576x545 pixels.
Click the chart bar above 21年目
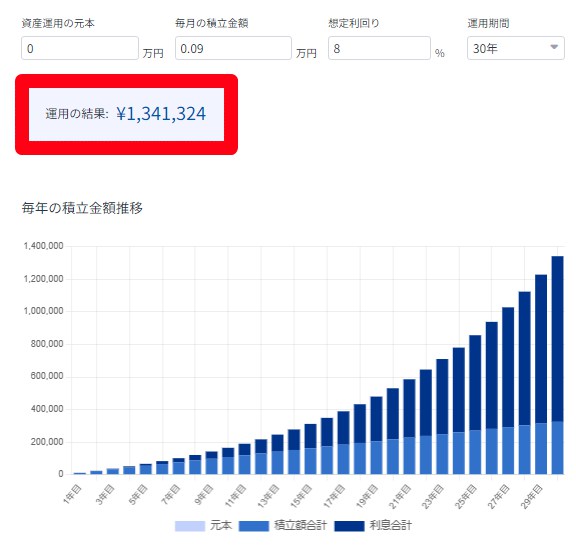pos(409,426)
